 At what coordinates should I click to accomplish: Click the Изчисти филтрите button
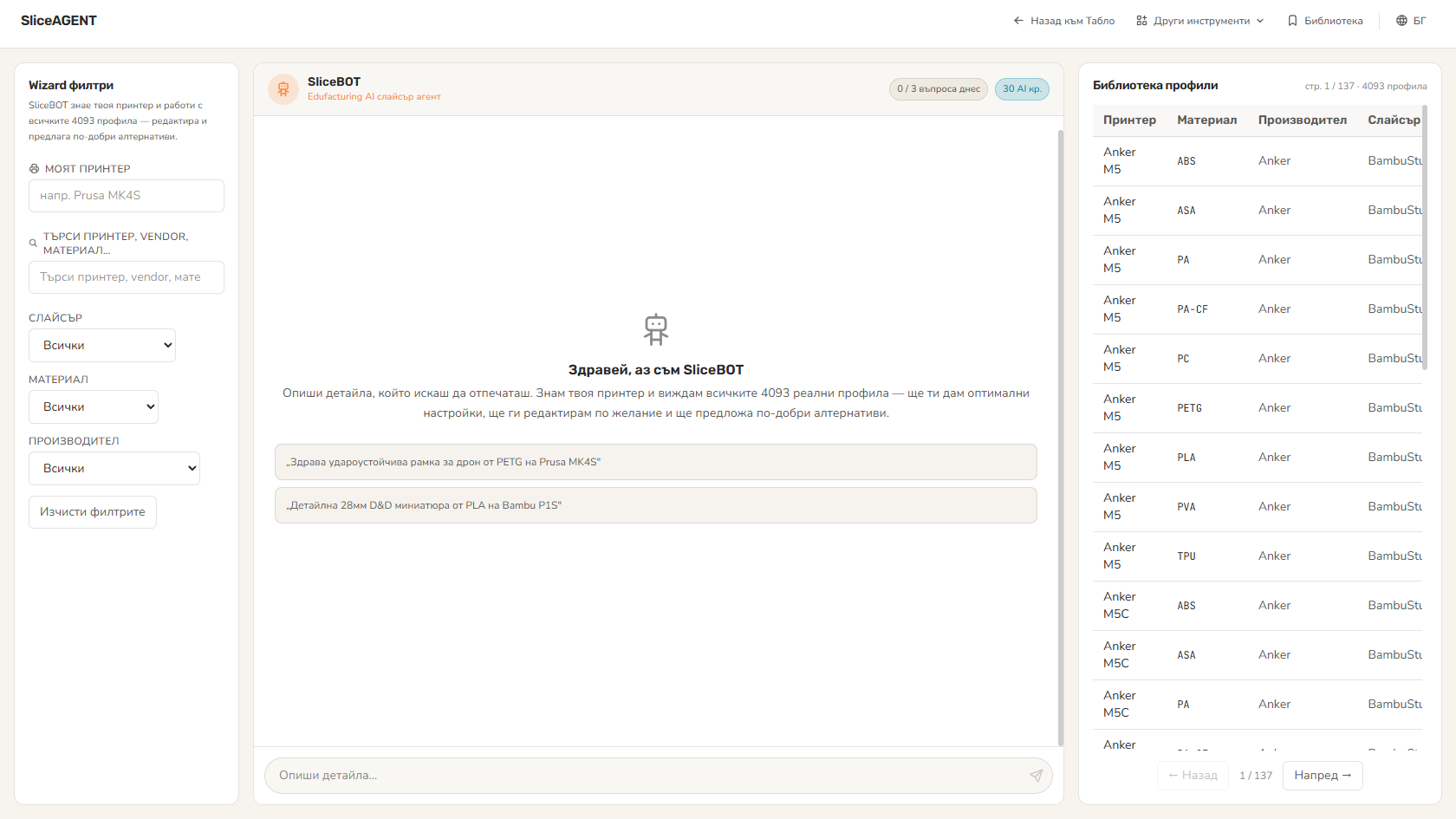coord(93,512)
